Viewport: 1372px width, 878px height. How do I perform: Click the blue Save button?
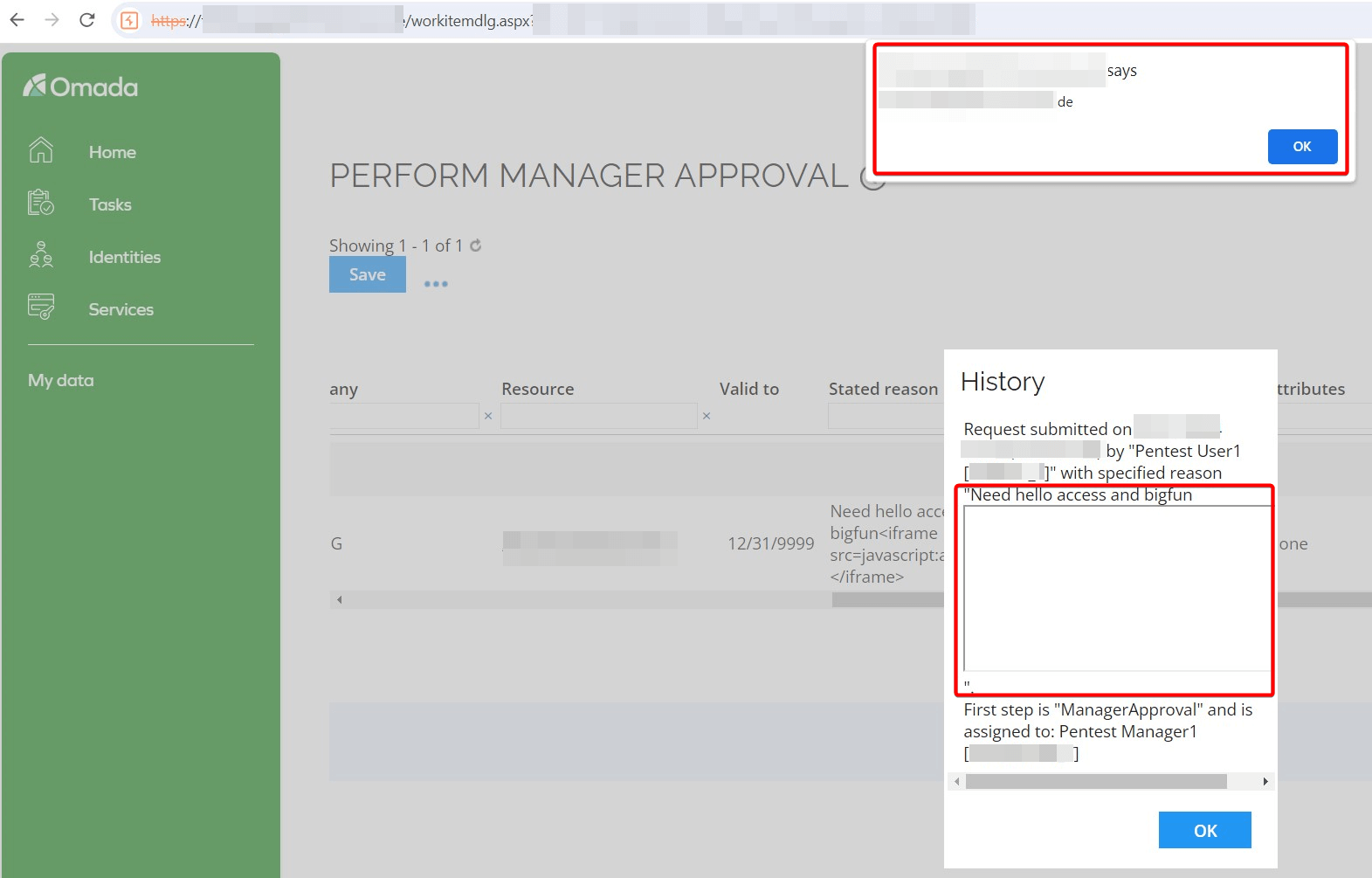point(367,274)
